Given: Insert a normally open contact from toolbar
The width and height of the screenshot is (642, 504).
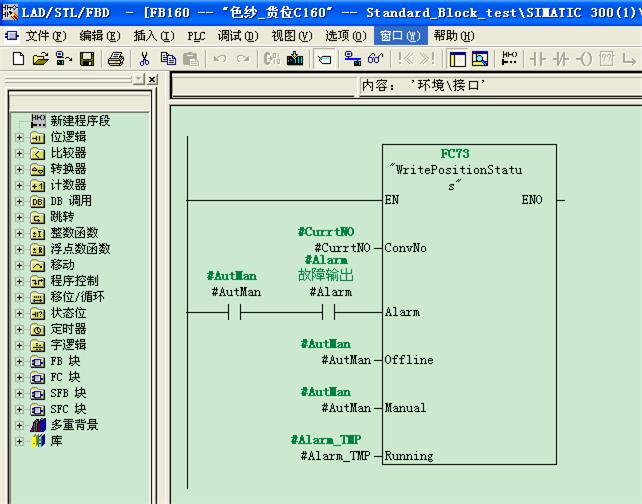Looking at the screenshot, I should (537, 59).
